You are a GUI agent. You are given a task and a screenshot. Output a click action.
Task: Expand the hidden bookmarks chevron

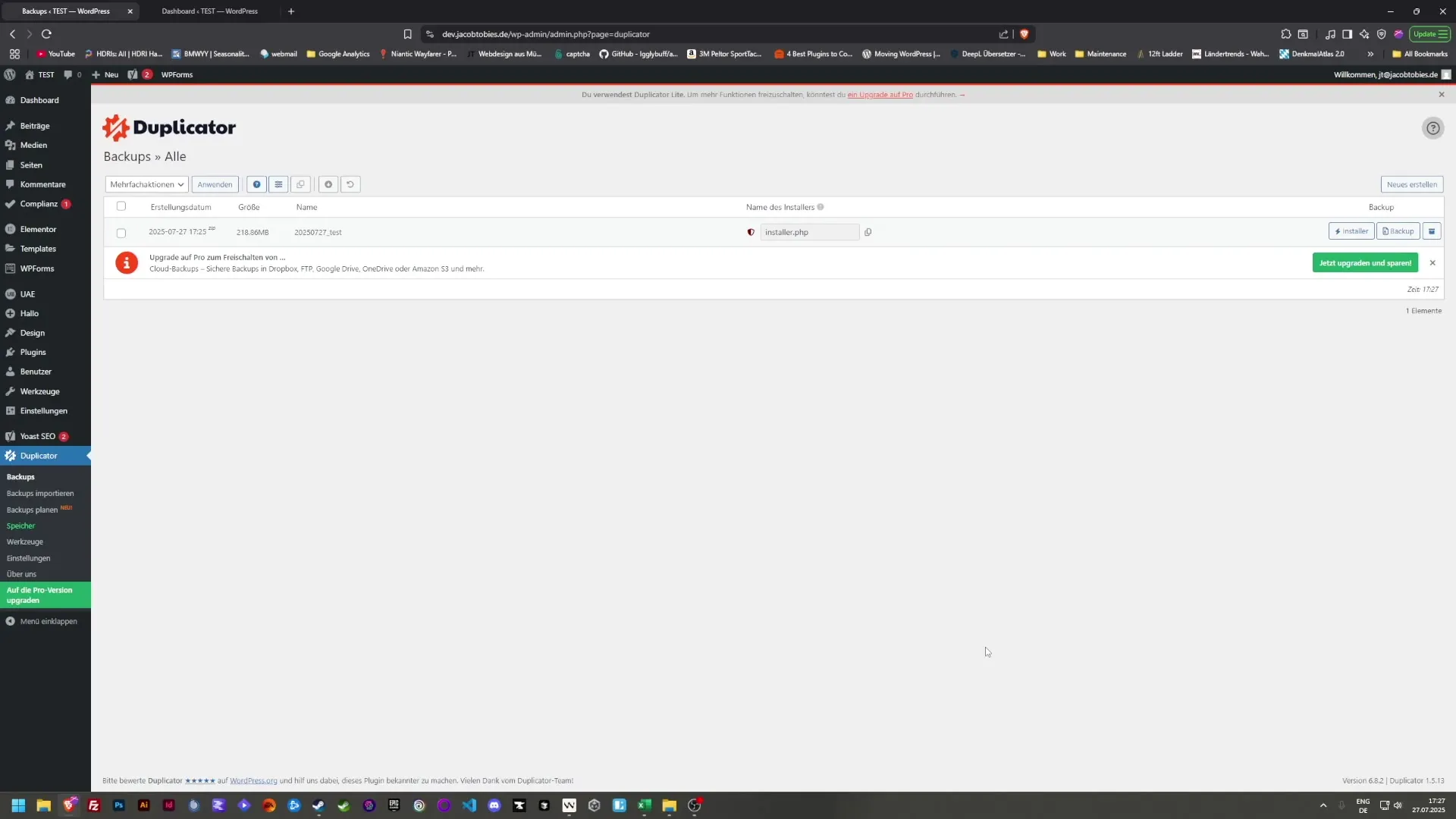pos(1371,54)
